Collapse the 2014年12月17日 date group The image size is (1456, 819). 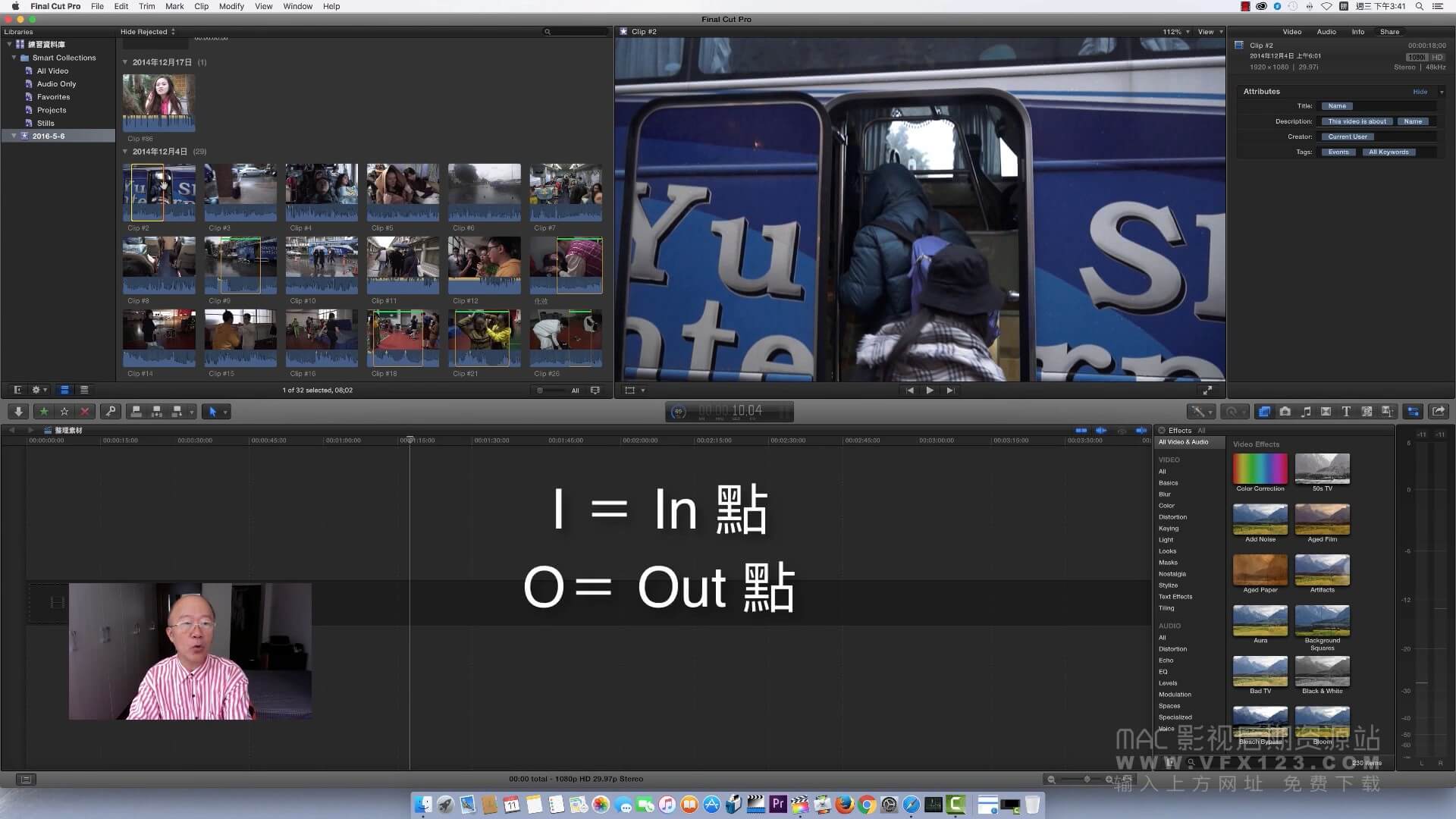(125, 62)
